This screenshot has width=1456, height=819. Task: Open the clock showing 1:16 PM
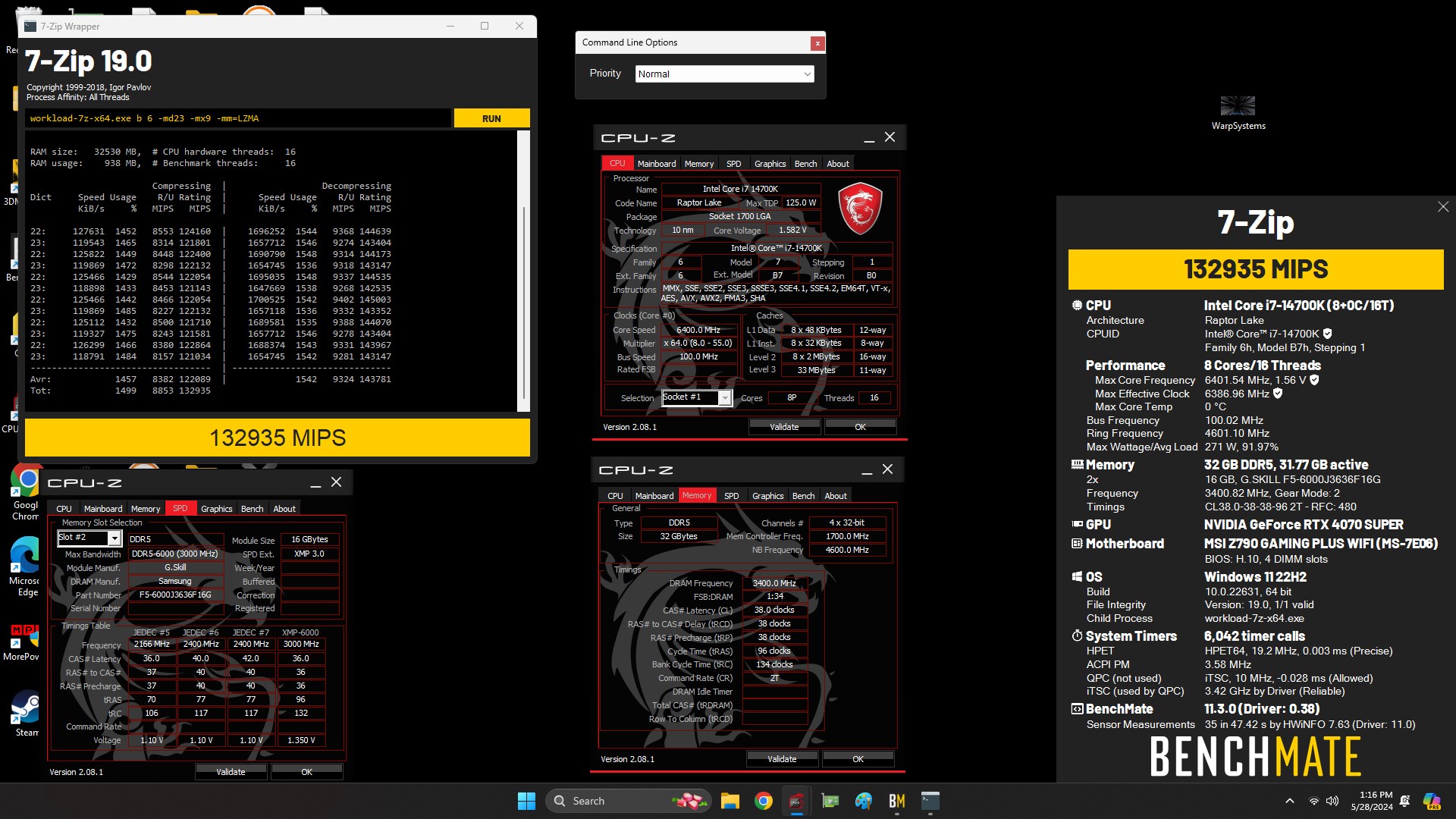click(x=1372, y=801)
